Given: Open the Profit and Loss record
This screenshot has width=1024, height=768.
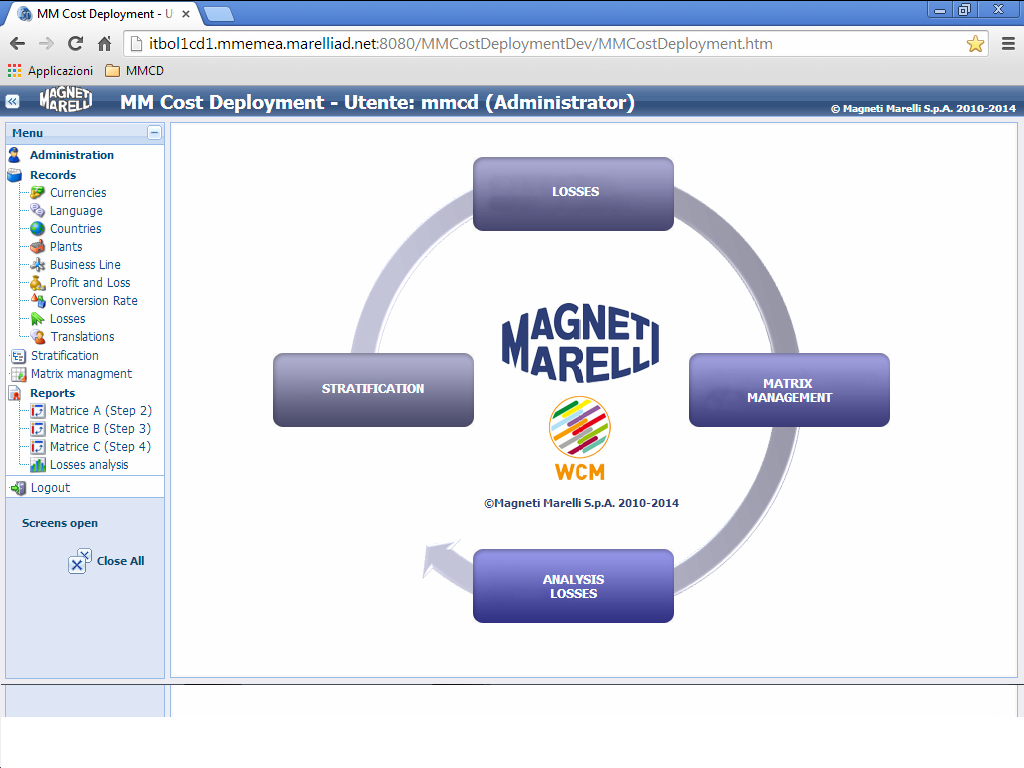Looking at the screenshot, I should coord(90,283).
